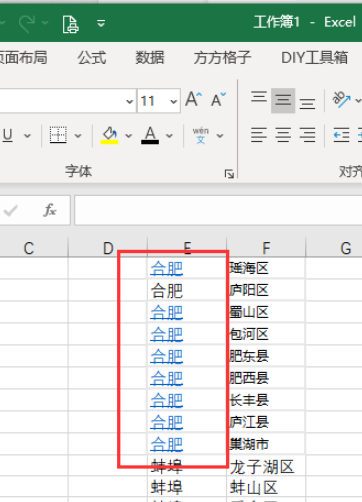The width and height of the screenshot is (362, 502).
Task: Expand the borders dropdown arrow
Action: (78, 136)
